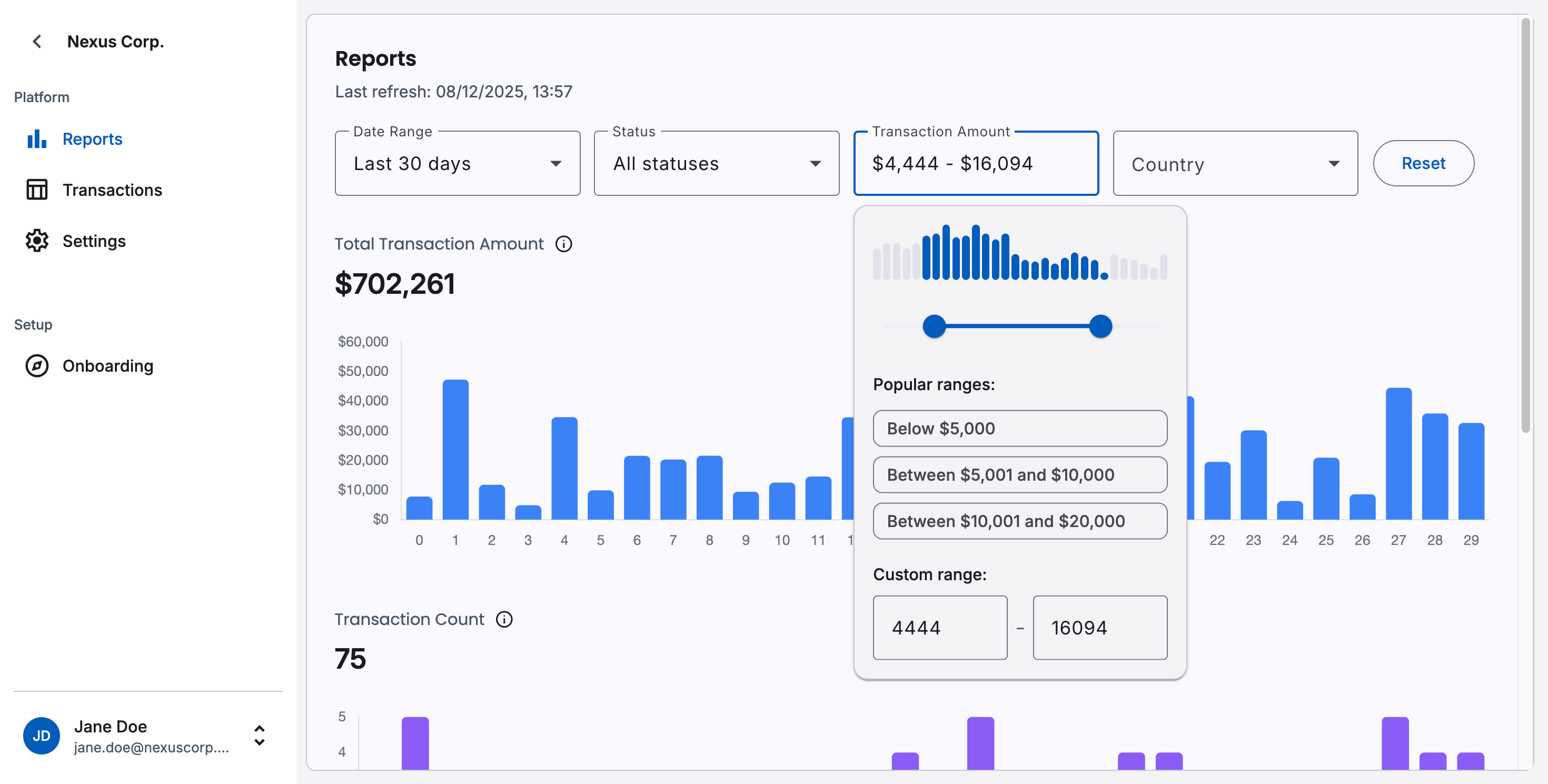Screen dimensions: 1548x784
Task: Select the Transactions table icon in sidebar
Action: pos(37,190)
